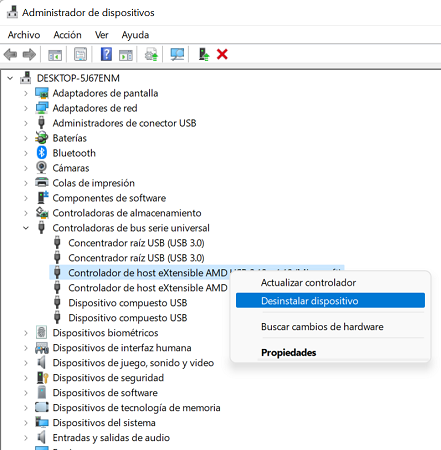The width and height of the screenshot is (441, 450).
Task: Expand Dispositivos de interfaz humana
Action: pyautogui.click(x=26, y=348)
